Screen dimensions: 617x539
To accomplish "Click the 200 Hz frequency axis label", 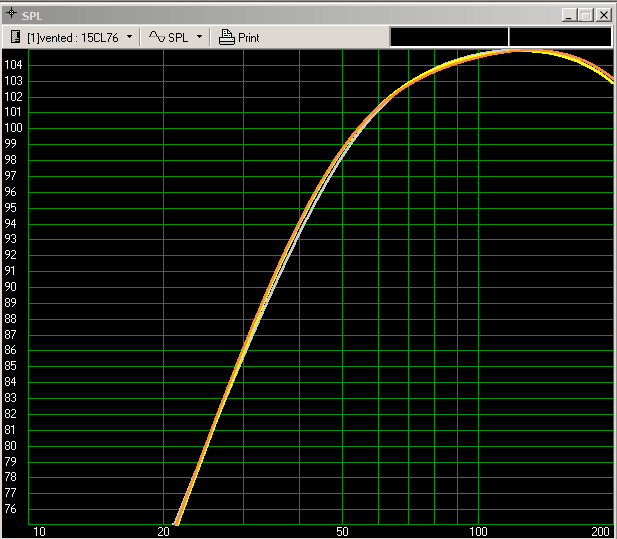I will coord(600,532).
